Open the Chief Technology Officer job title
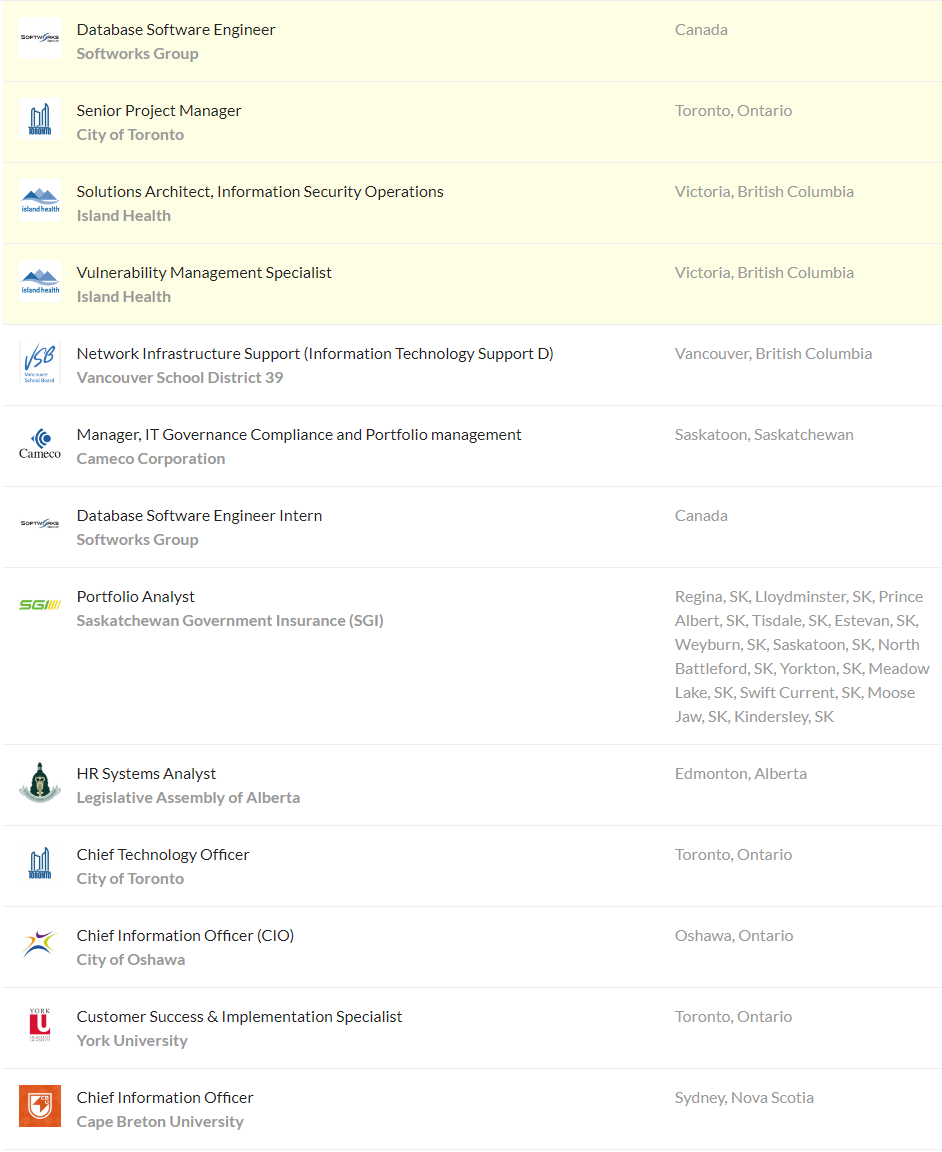 [163, 855]
